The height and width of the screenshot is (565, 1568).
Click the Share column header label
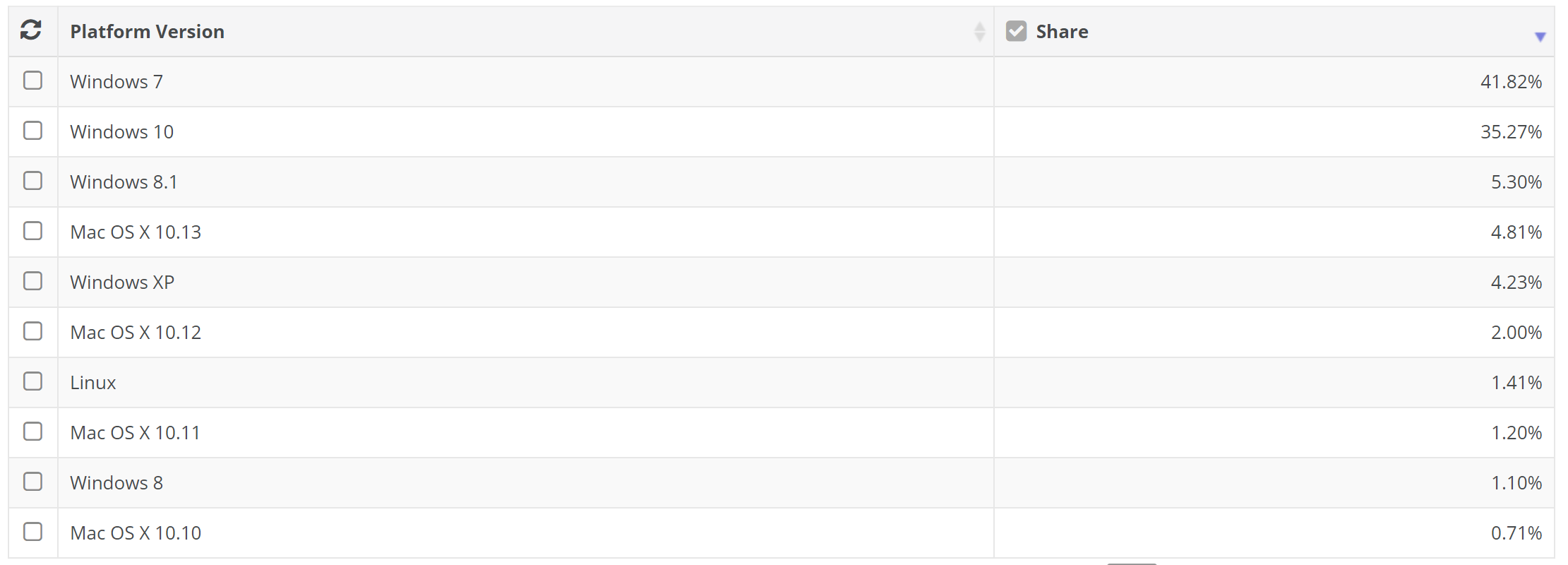pos(1062,32)
